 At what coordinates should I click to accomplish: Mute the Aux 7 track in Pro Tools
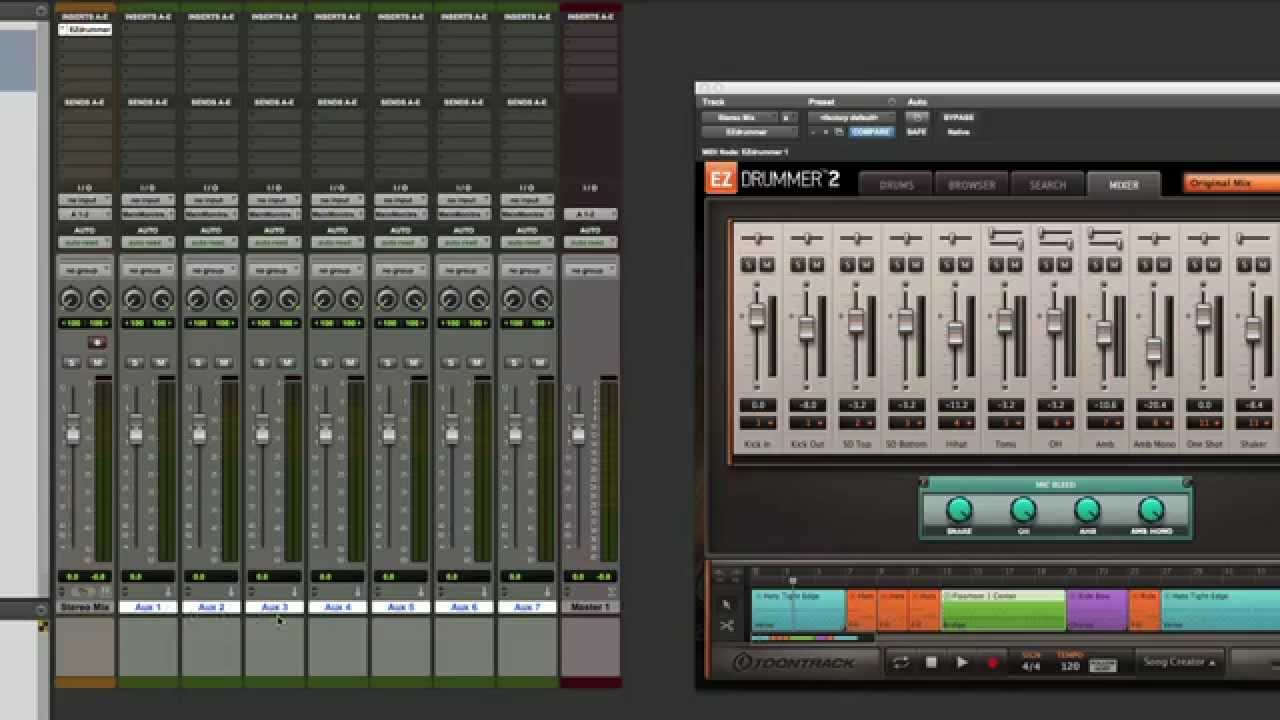point(540,362)
